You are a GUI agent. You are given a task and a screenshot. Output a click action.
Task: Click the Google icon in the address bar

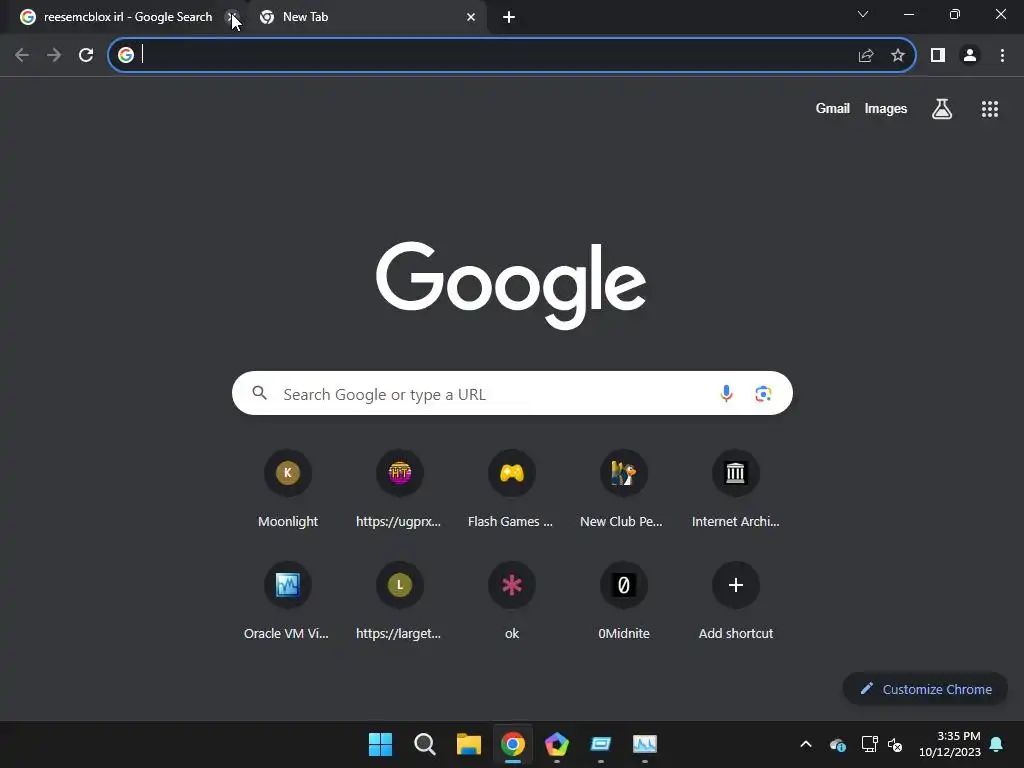125,55
